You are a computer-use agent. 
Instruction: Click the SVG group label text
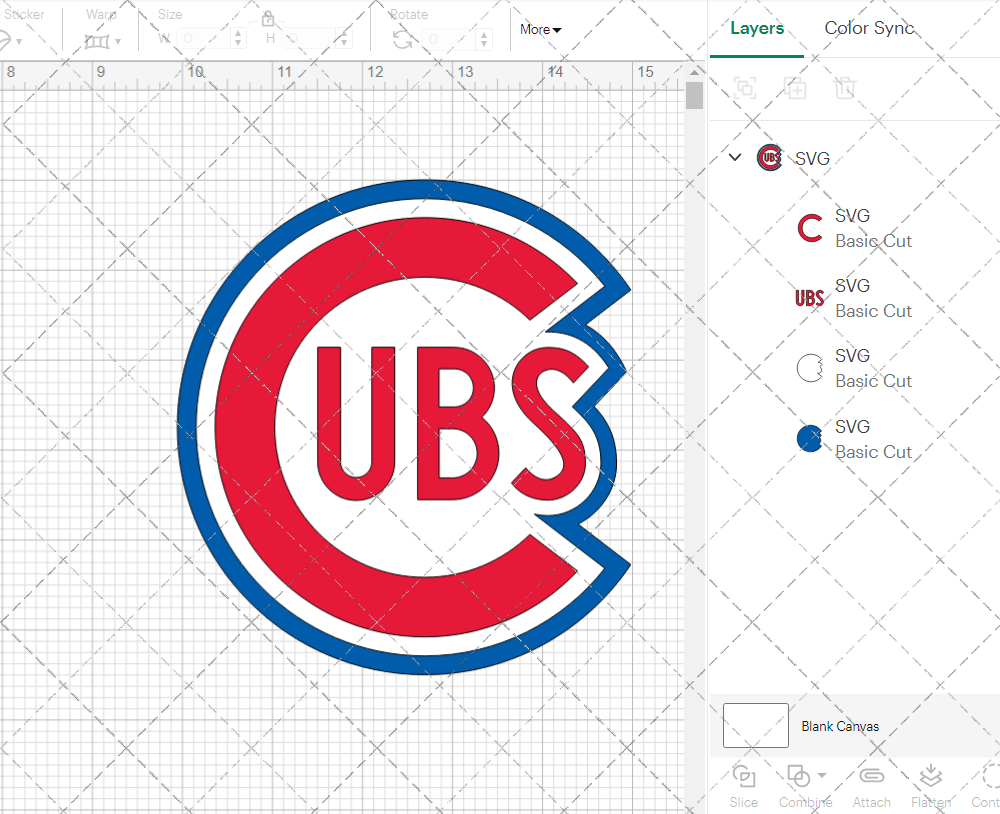[x=812, y=158]
